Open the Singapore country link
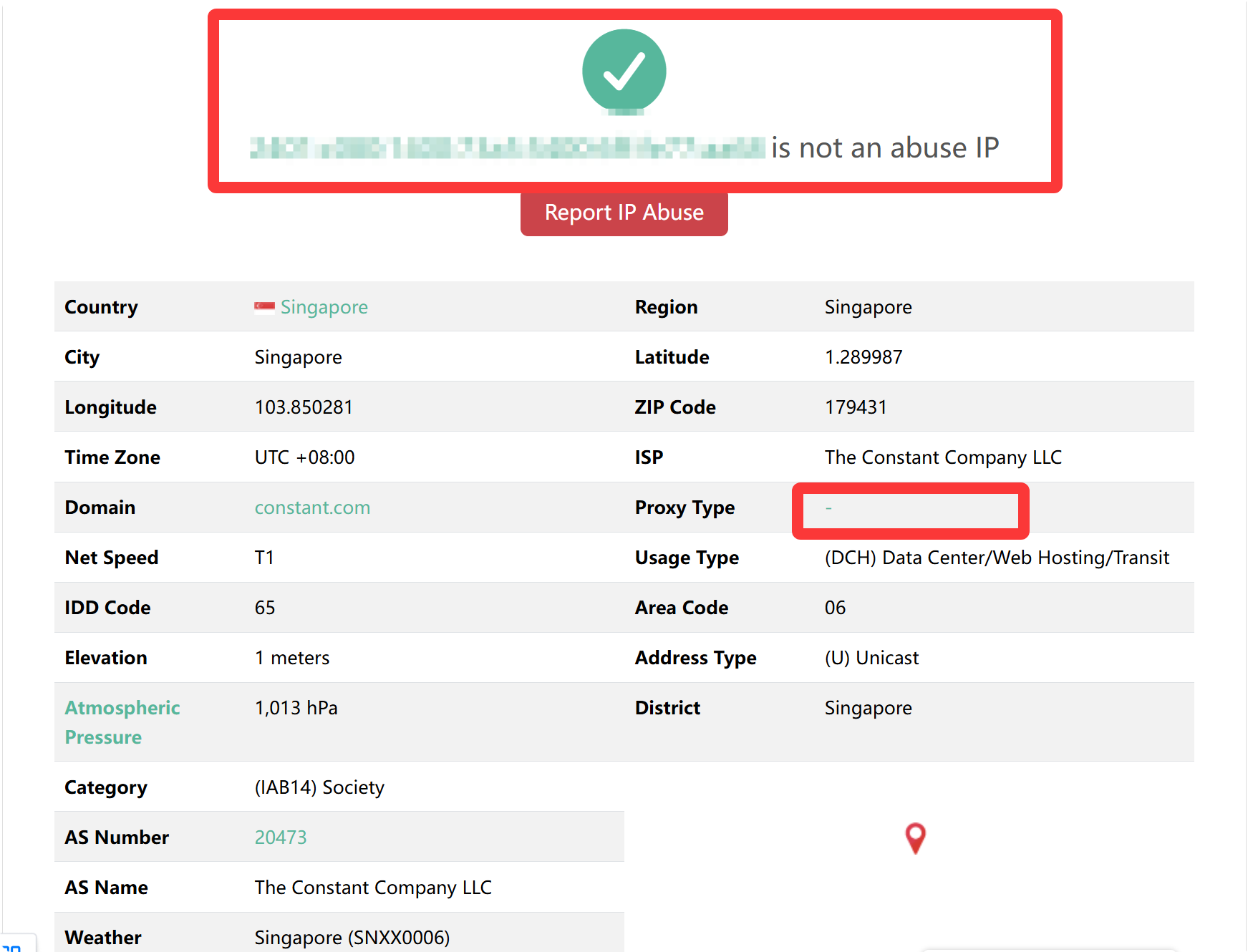Viewport: 1253px width, 952px height. 324,307
